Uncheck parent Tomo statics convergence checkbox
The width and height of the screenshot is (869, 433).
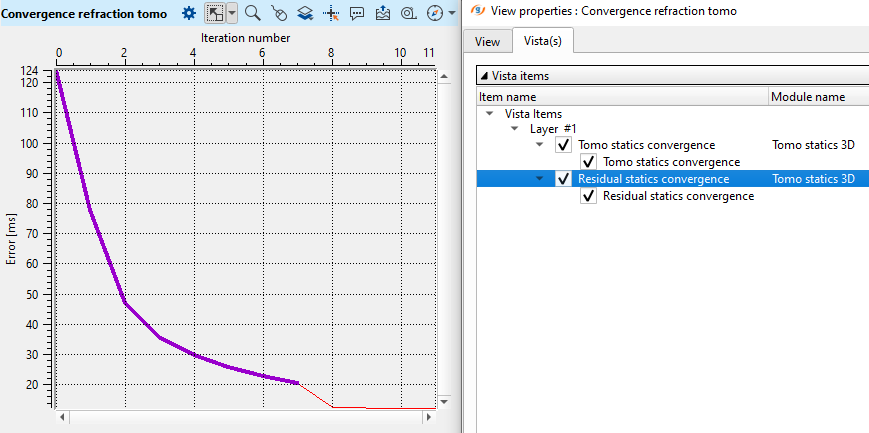[563, 145]
